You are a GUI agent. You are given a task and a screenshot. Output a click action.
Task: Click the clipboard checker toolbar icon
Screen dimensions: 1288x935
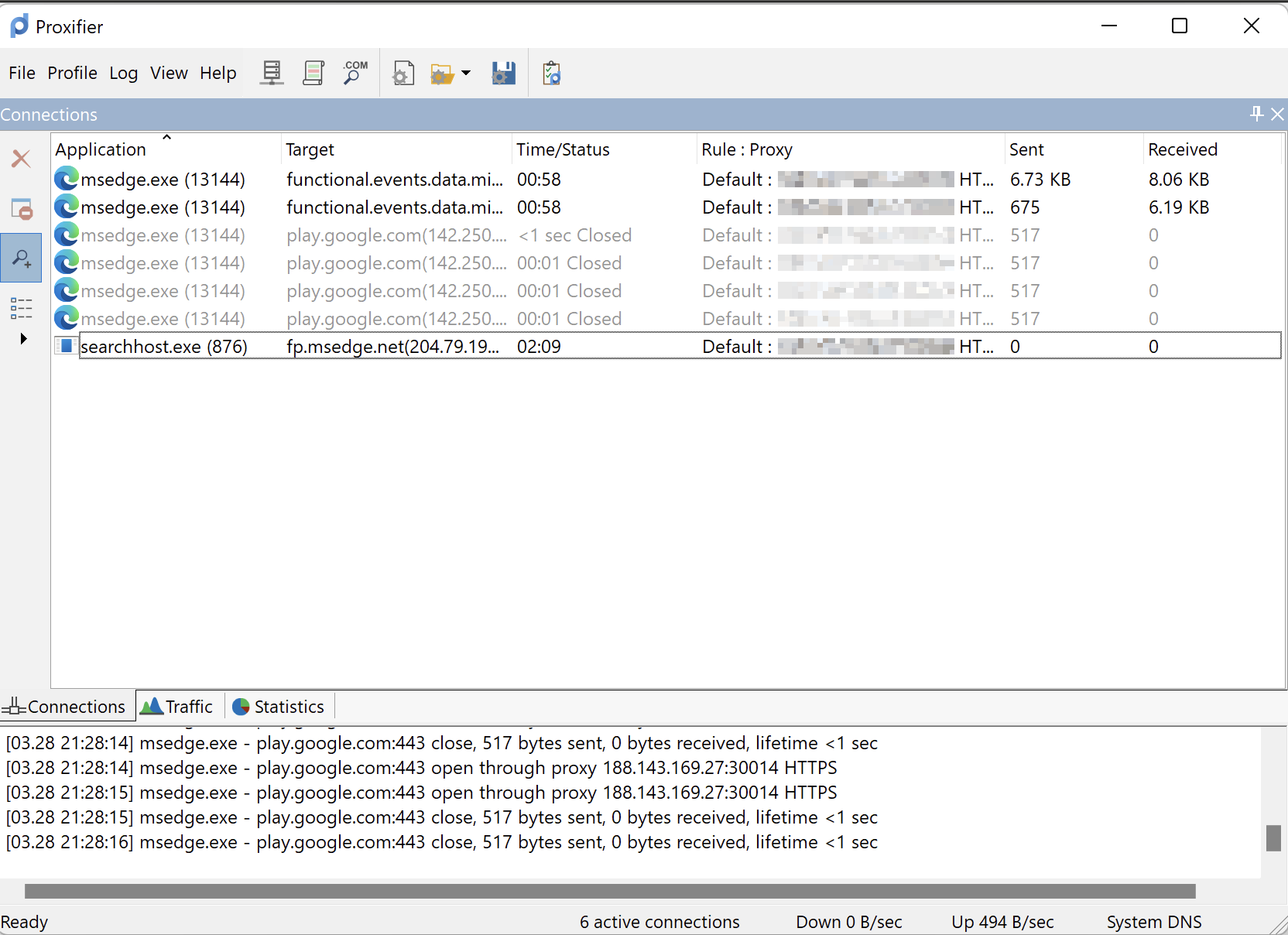(x=552, y=73)
